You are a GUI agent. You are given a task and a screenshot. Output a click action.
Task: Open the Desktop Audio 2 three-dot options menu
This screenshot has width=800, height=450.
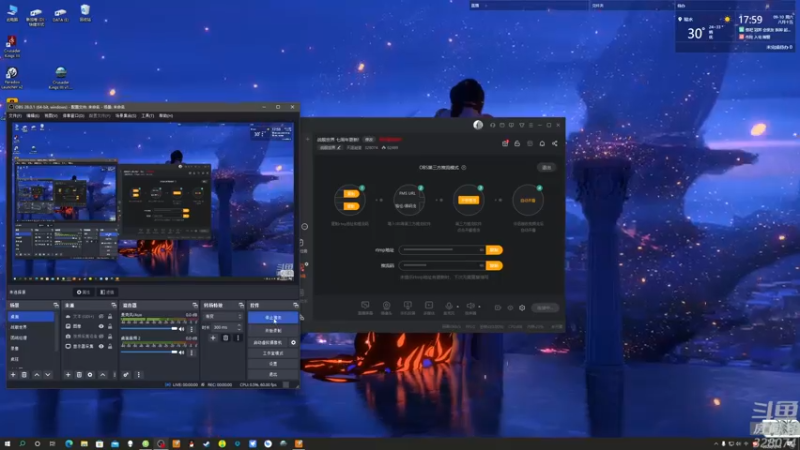coord(192,352)
